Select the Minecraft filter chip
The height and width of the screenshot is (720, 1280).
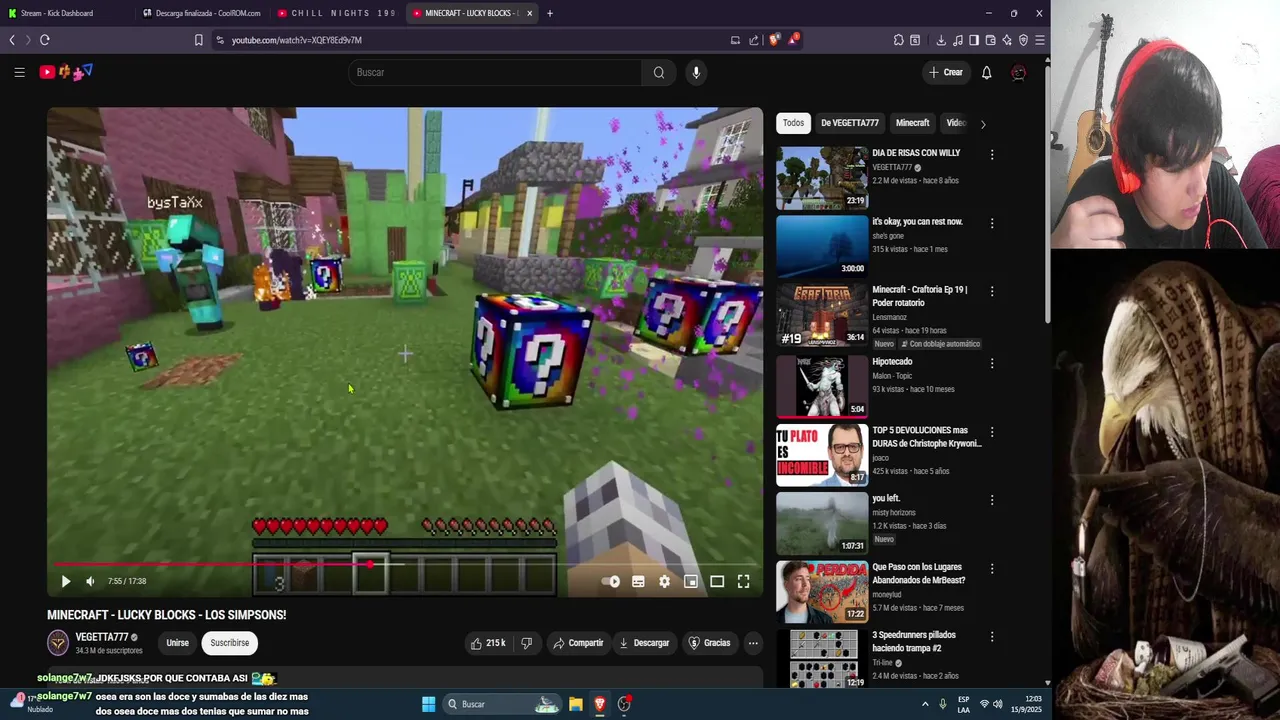click(x=912, y=123)
